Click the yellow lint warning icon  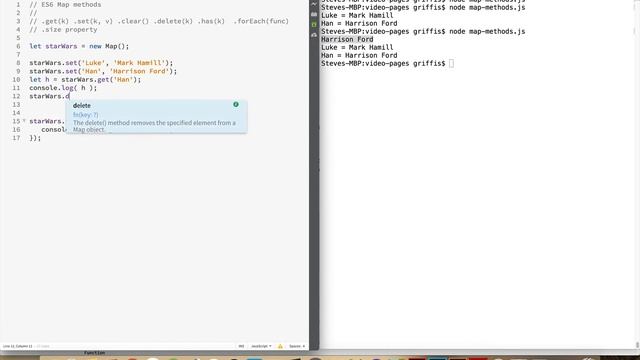click(x=280, y=346)
